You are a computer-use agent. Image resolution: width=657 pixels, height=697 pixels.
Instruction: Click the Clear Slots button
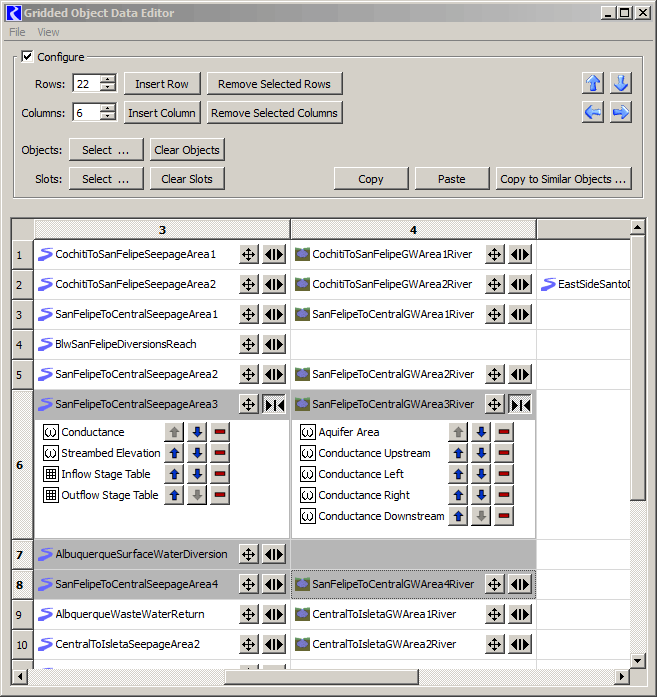(187, 179)
